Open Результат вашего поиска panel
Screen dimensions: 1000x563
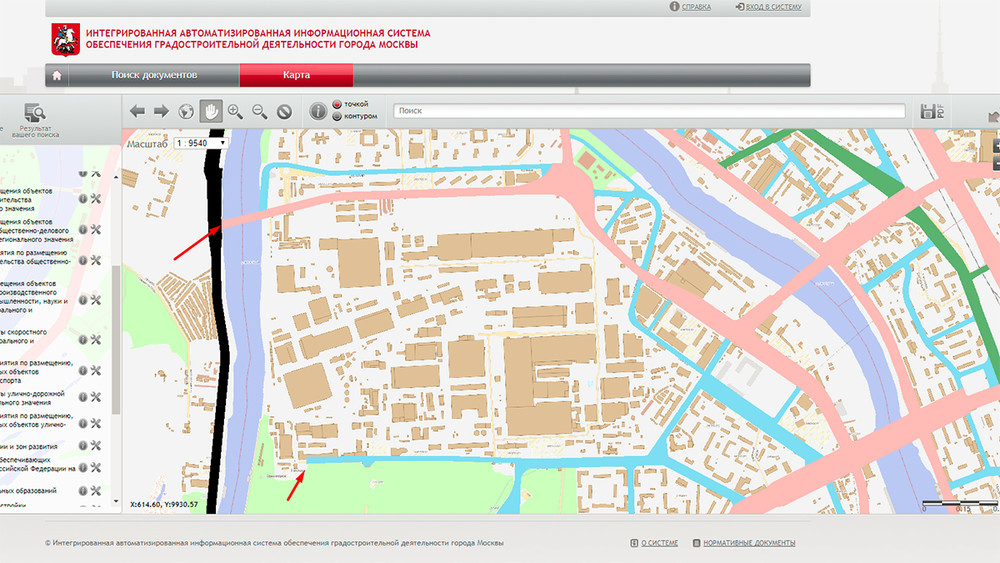coord(35,121)
